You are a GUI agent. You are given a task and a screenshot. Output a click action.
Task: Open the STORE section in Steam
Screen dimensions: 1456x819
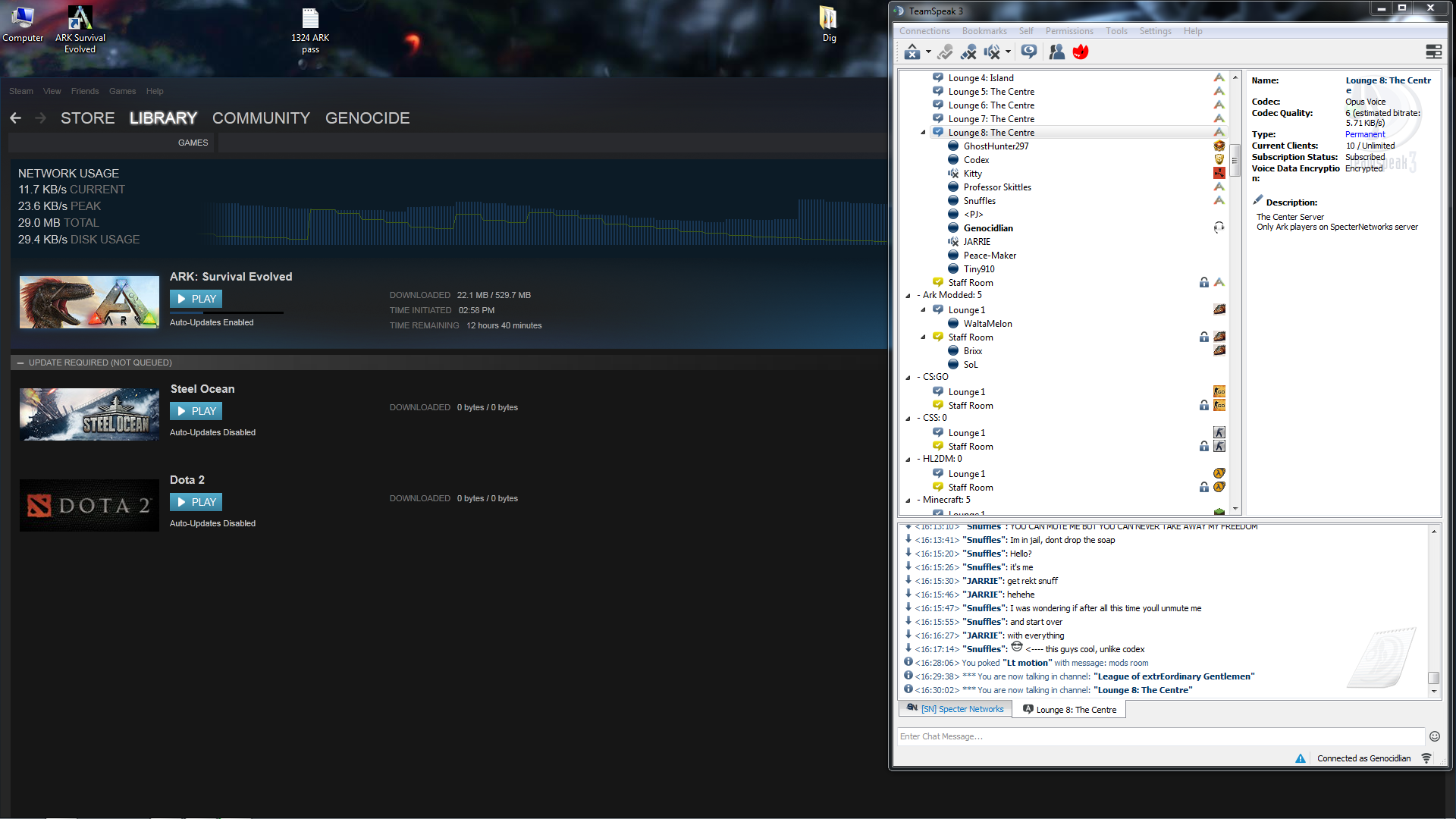click(x=88, y=118)
